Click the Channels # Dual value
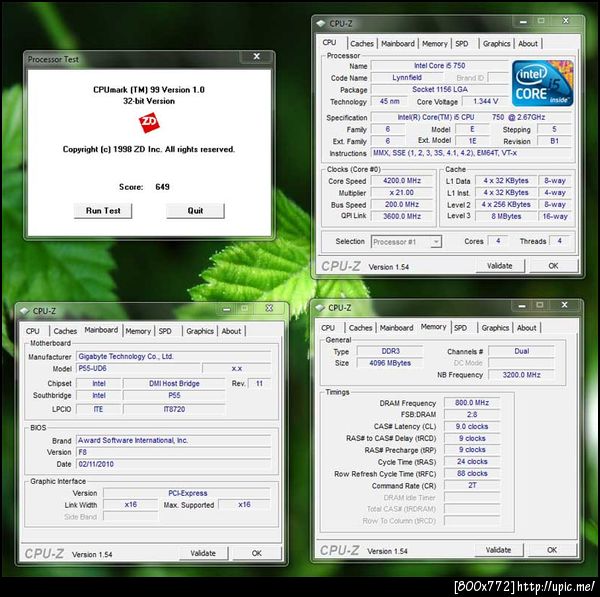Viewport: 600px width, 597px height. [521, 351]
